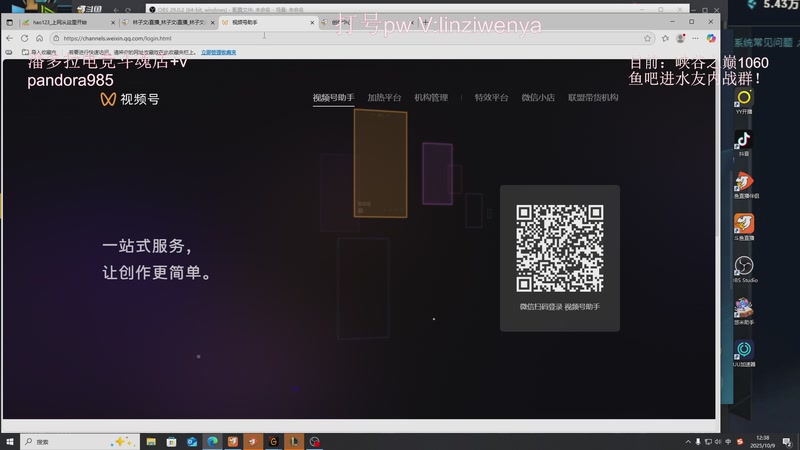
Task: Launch the 斗鱼直播 desktop shortcut
Action: pos(744,228)
